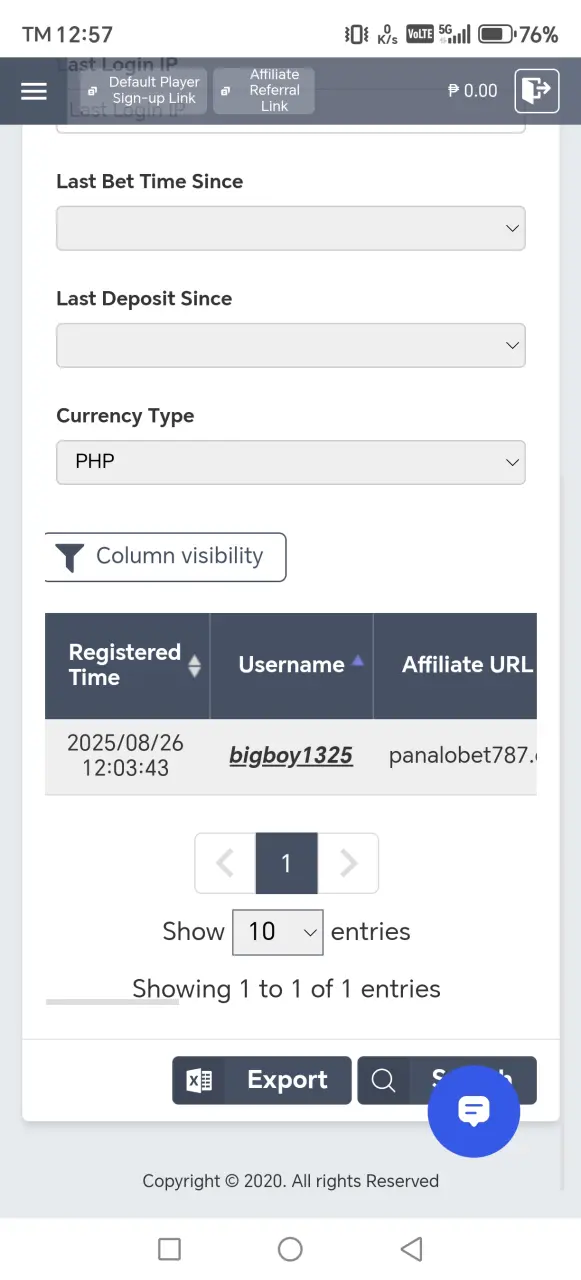Image resolution: width=581 pixels, height=1280 pixels.
Task: Sort by Registered Time arrows
Action: click(x=195, y=665)
